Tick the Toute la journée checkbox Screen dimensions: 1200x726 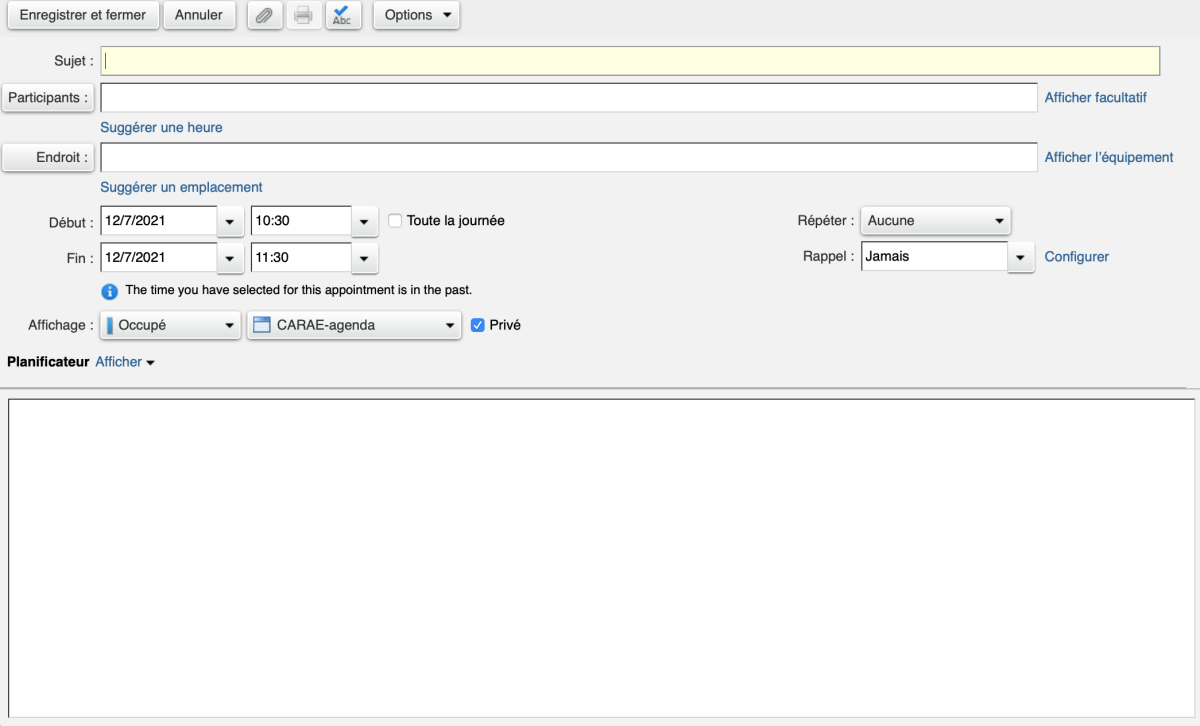395,221
